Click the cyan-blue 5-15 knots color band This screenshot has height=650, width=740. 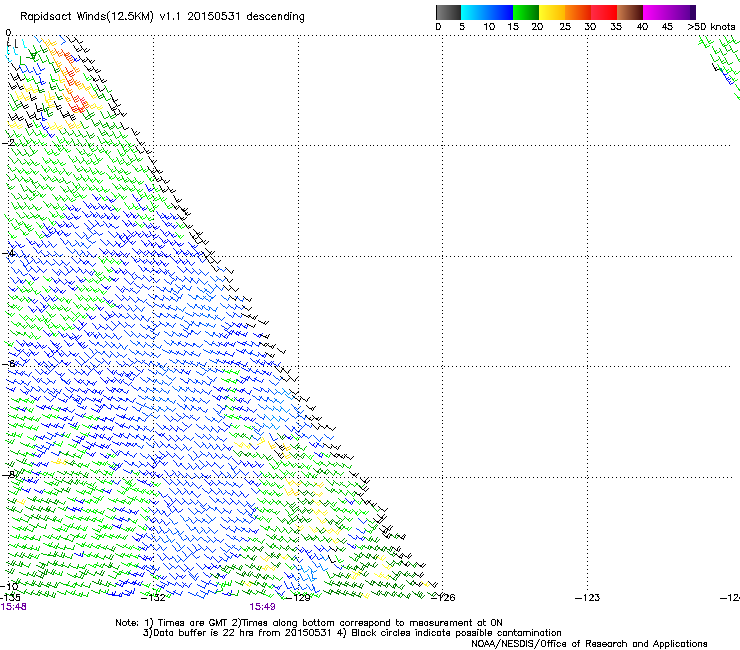click(x=487, y=12)
